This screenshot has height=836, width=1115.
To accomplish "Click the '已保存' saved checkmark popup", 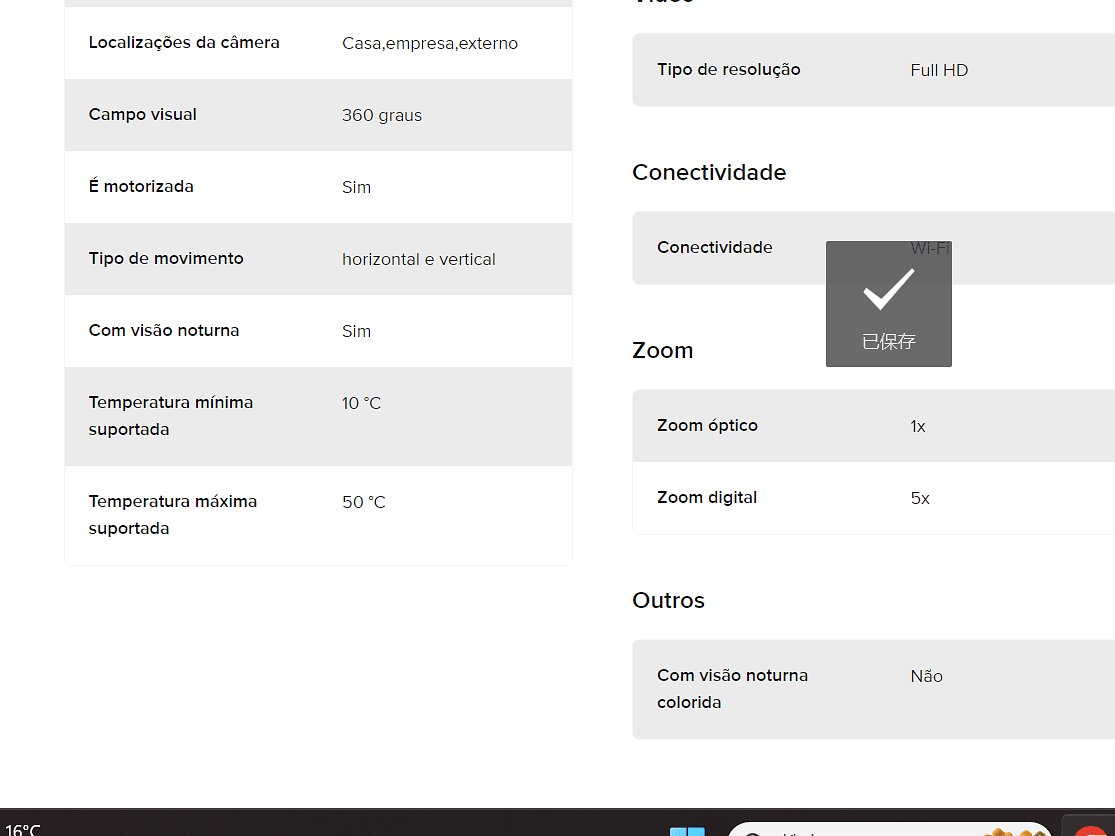I will (x=888, y=304).
